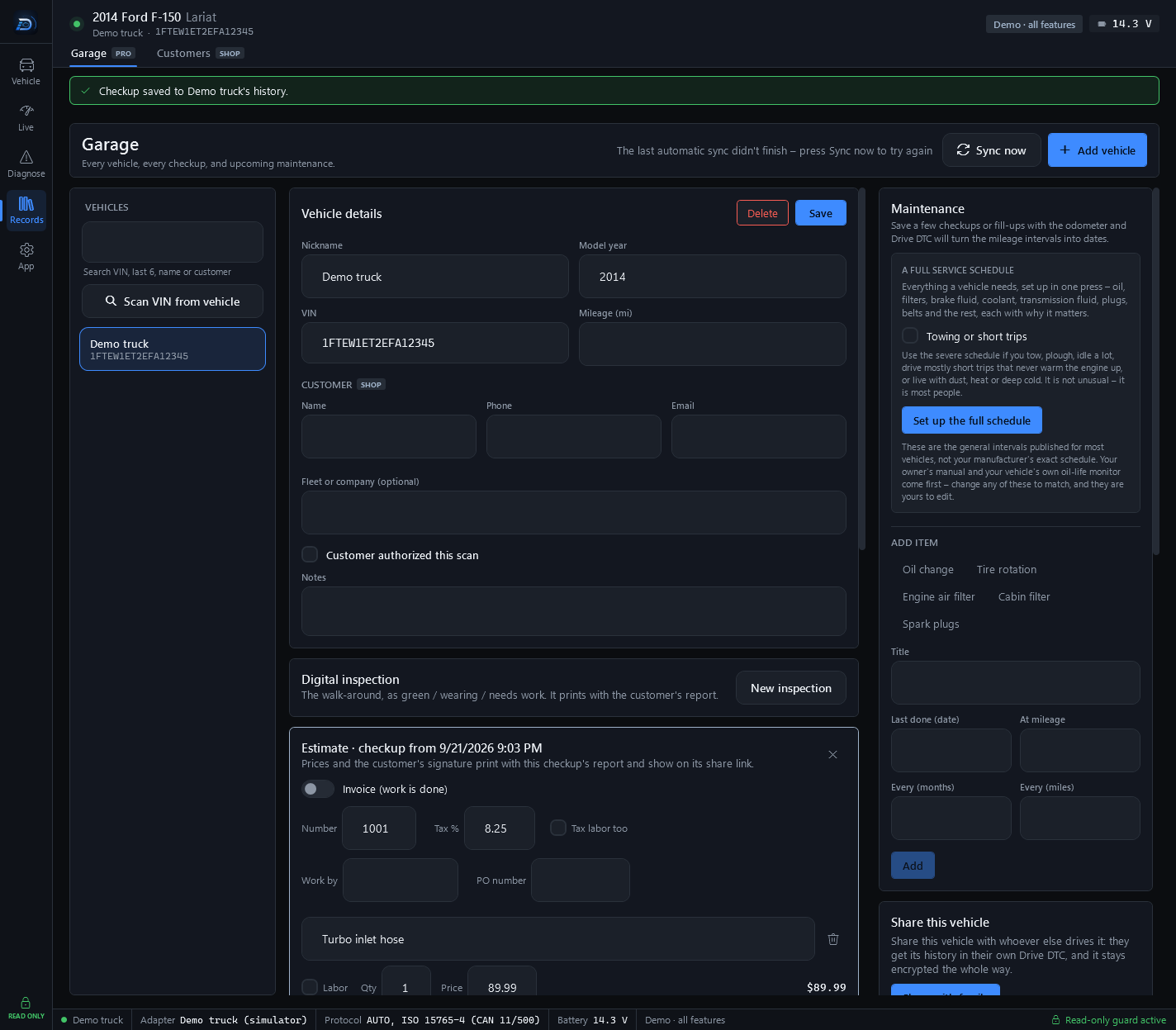
Task: Click the Drive DTC logo icon
Action: [26, 24]
